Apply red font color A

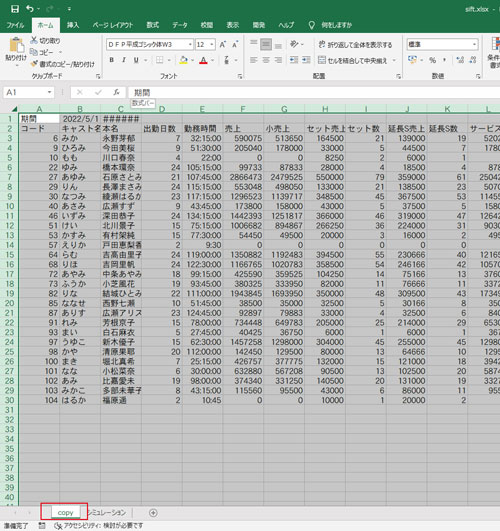coord(203,60)
